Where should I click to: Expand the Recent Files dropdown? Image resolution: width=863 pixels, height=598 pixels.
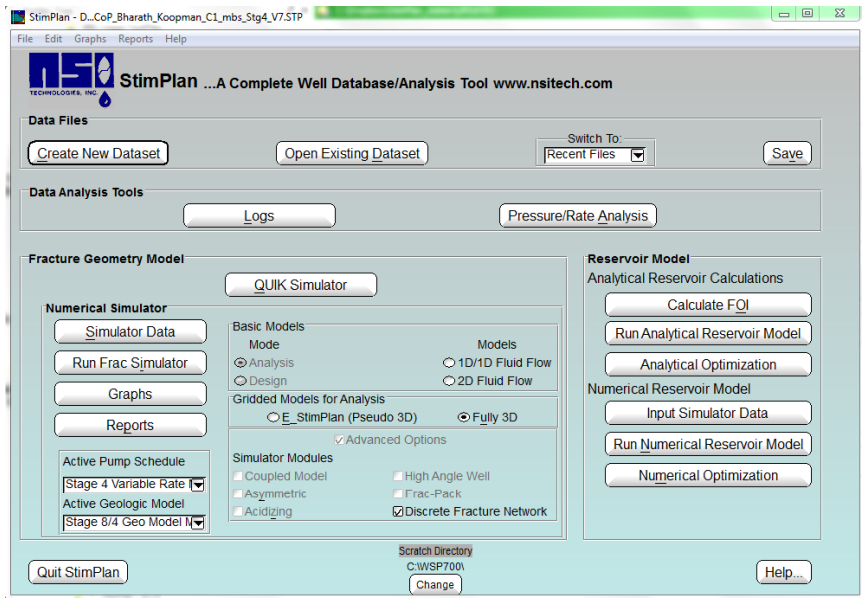(637, 155)
